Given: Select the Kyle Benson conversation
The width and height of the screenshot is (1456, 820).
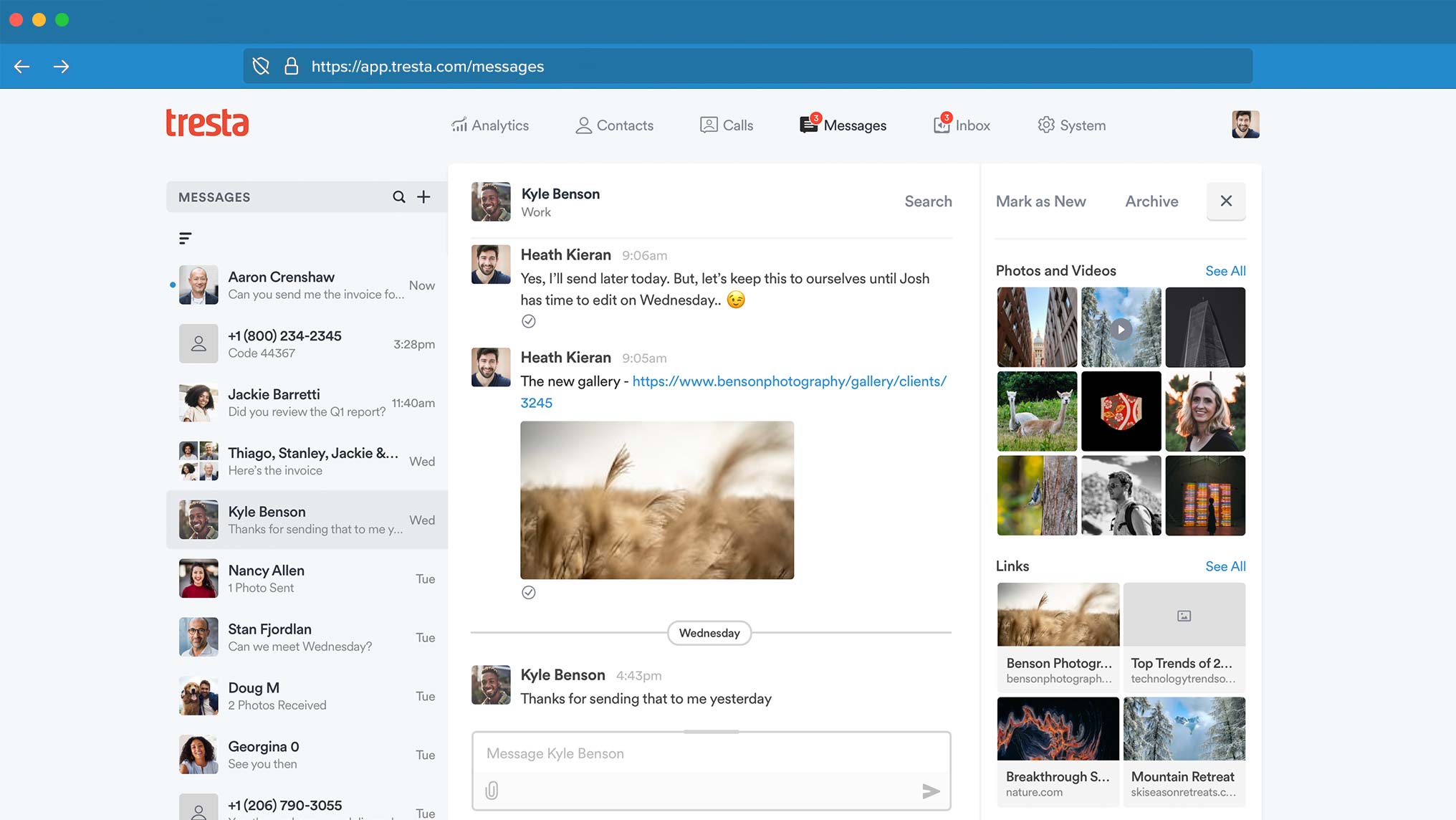Looking at the screenshot, I should [x=306, y=520].
